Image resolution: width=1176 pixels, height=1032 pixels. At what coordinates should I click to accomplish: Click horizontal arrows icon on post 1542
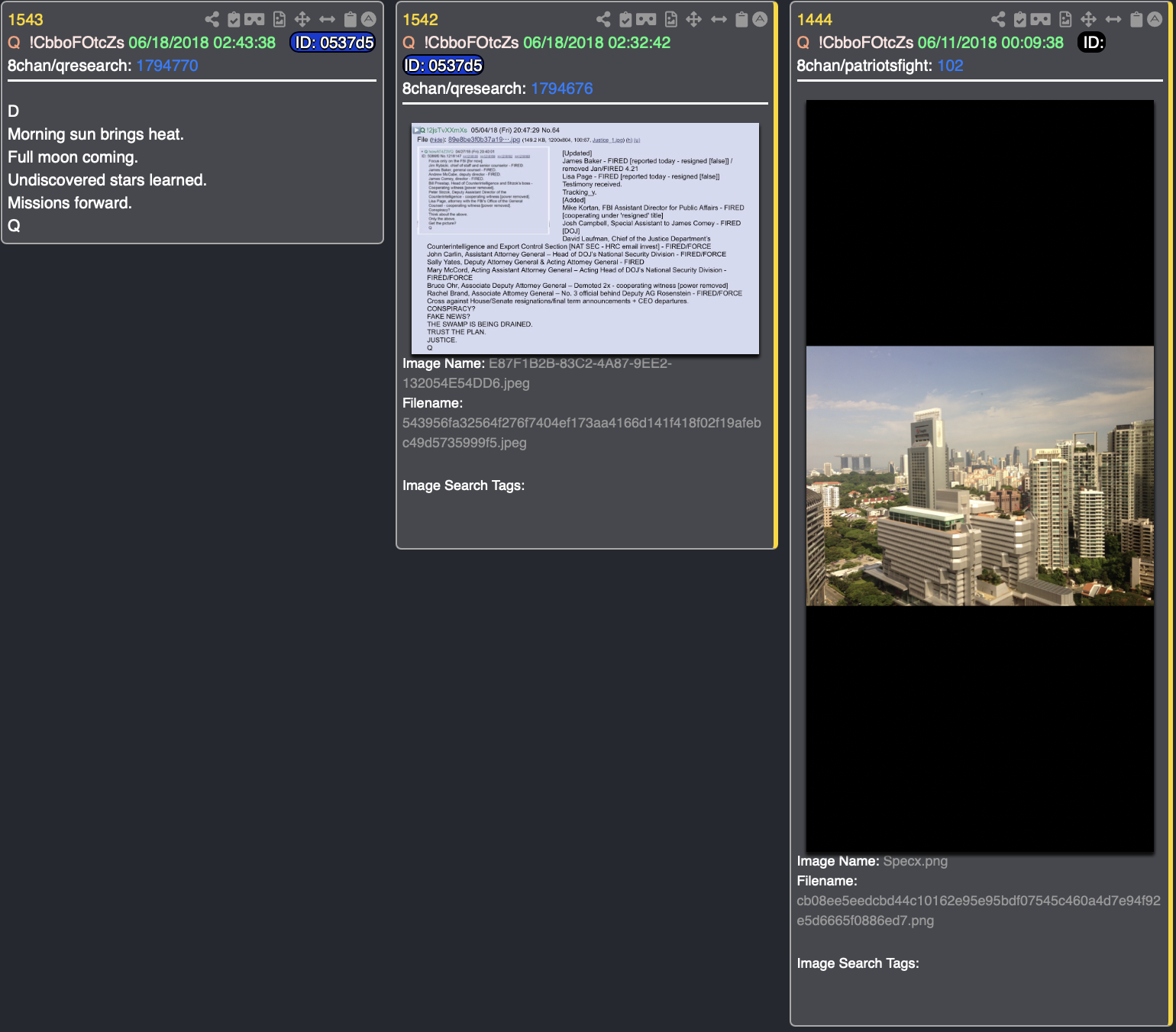click(x=719, y=19)
